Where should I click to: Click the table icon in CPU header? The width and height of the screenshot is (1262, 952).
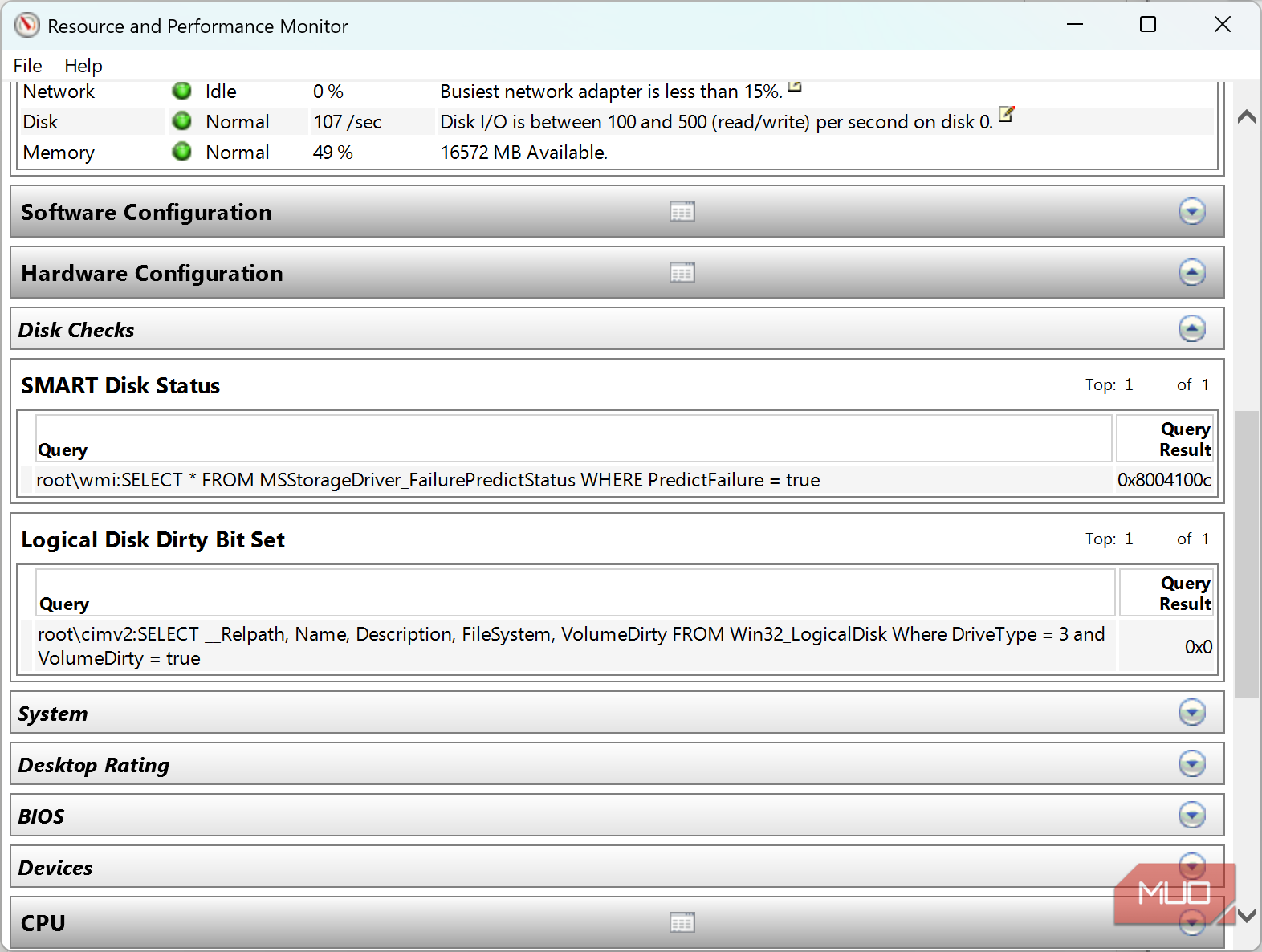click(x=682, y=923)
